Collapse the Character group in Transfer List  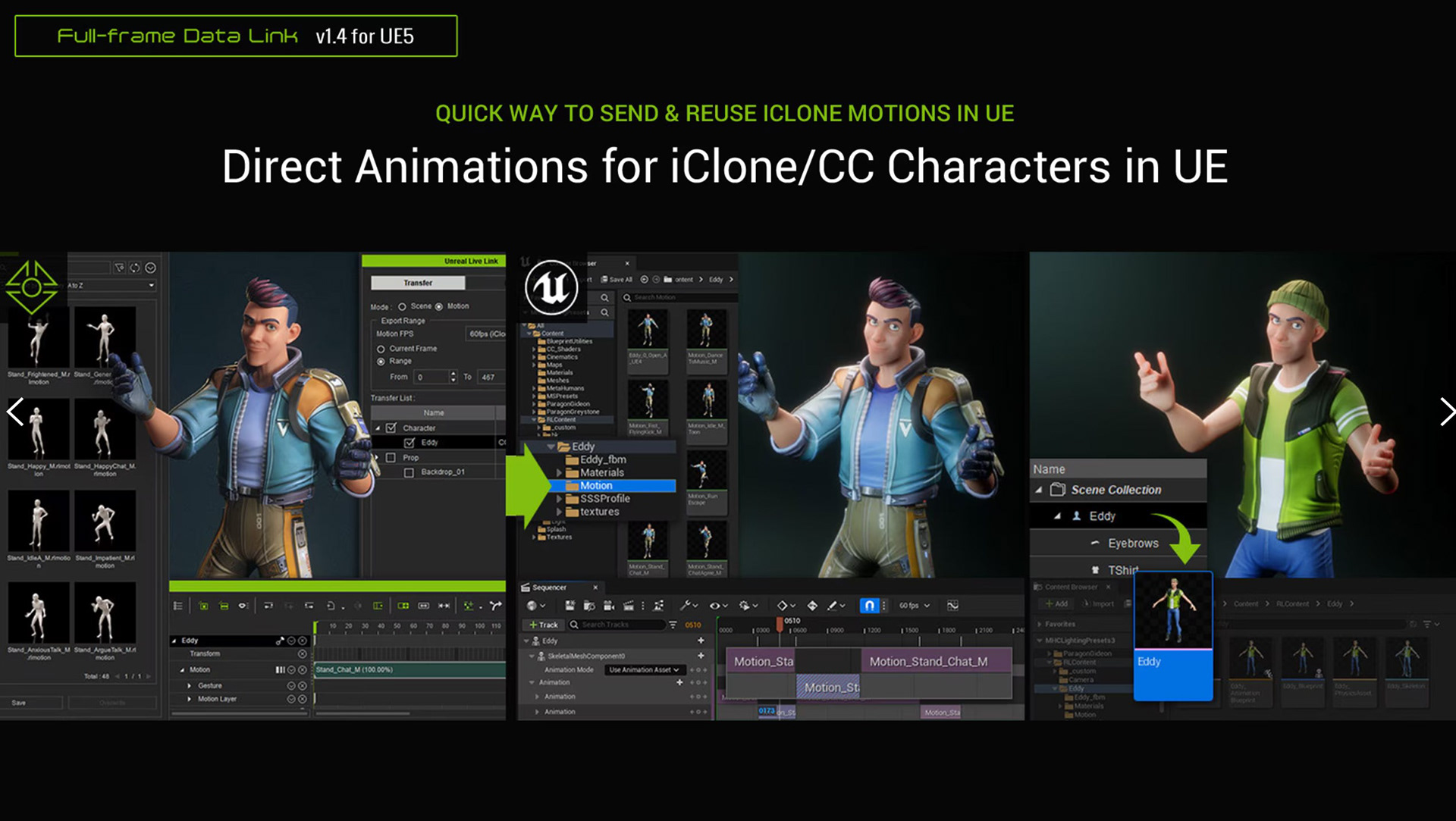pyautogui.click(x=378, y=428)
